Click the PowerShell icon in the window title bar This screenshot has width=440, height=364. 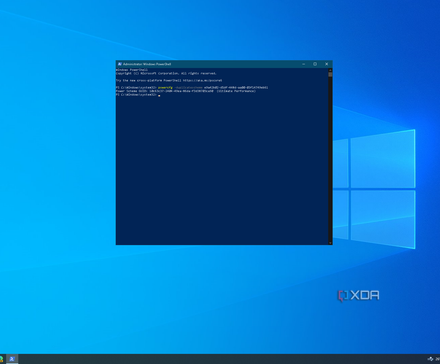point(120,64)
